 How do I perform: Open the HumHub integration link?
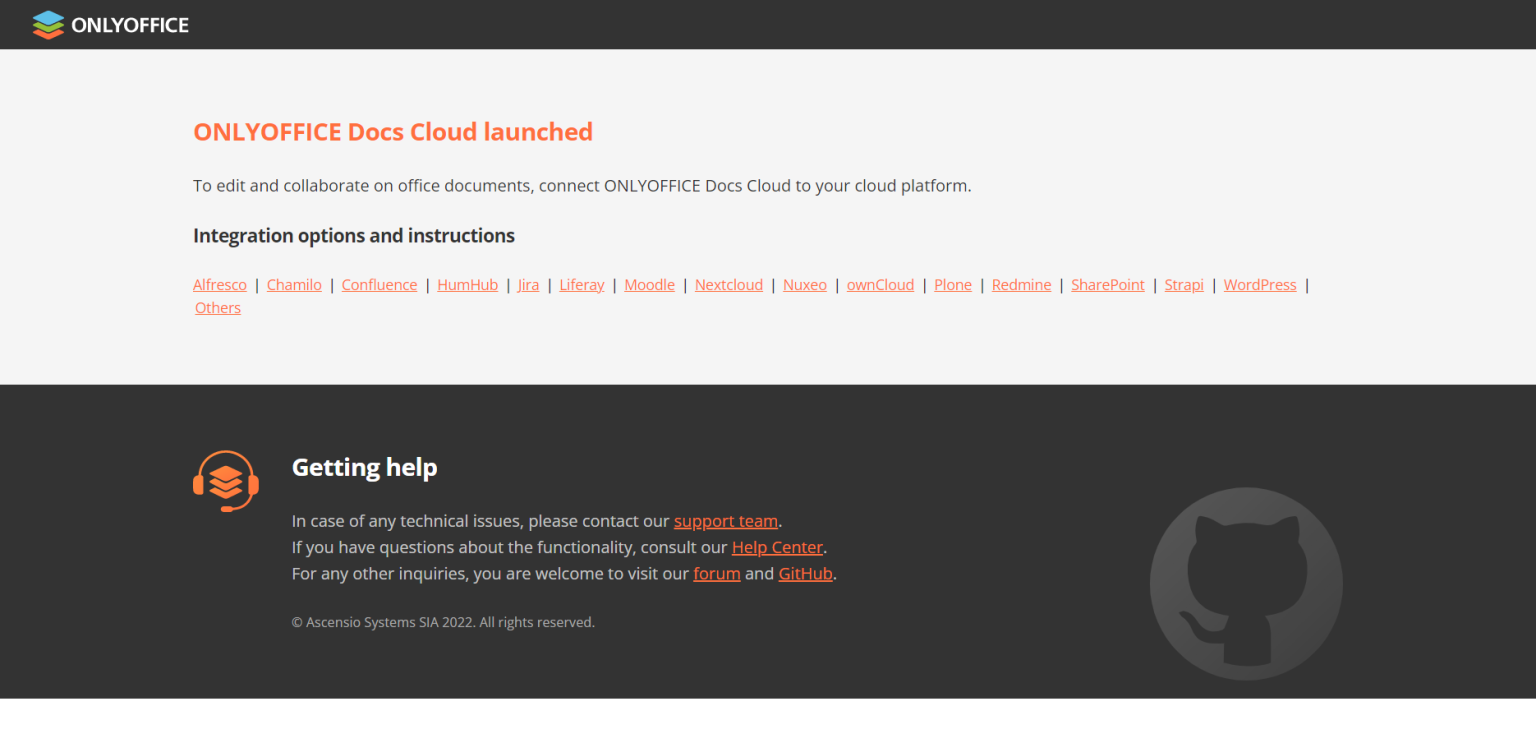pos(467,285)
